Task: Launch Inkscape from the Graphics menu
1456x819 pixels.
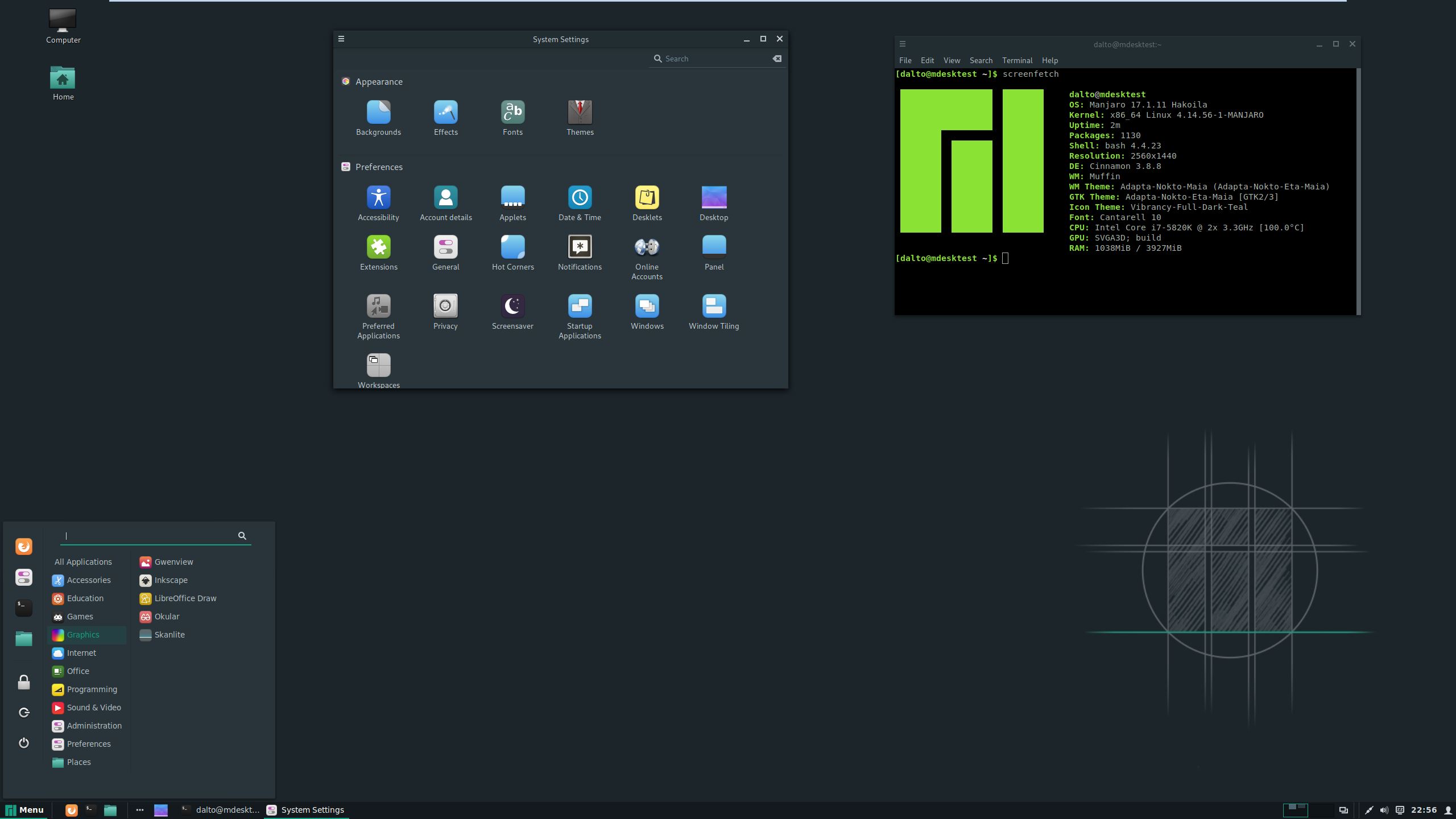Action: point(171,580)
